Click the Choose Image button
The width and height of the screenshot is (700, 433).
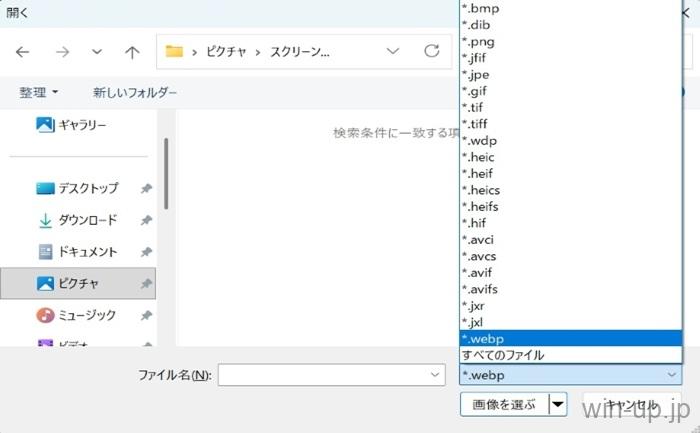point(502,405)
